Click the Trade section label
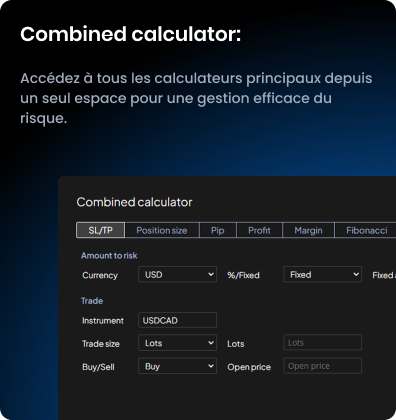 92,301
